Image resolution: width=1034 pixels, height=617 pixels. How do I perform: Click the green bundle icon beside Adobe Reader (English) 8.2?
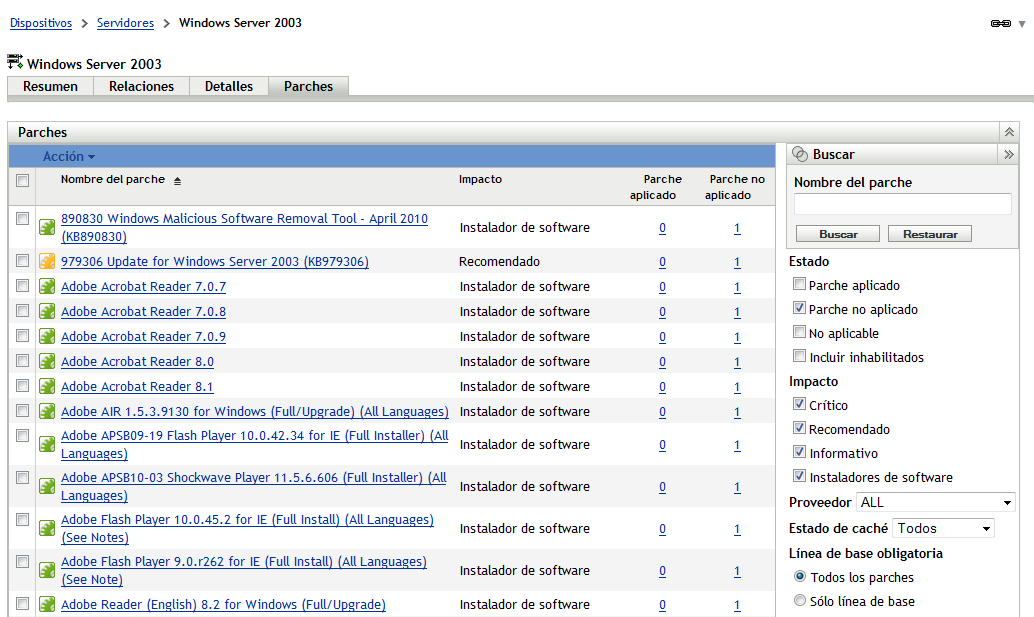tap(46, 605)
